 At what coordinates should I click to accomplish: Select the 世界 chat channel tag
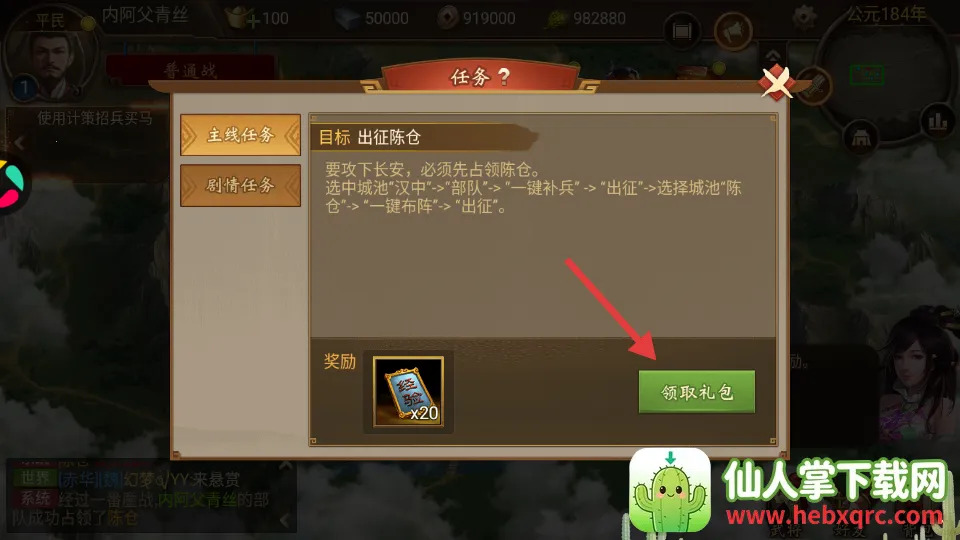point(35,478)
